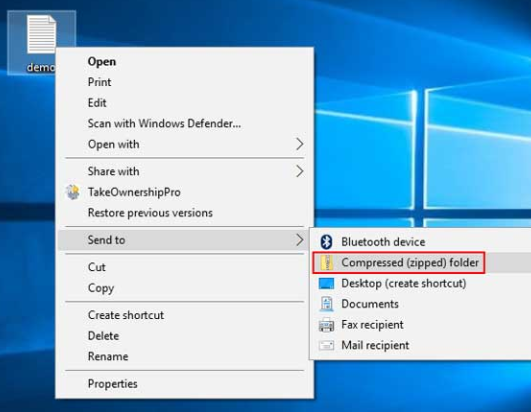Select the demo text file icon
531x412 pixels.
tap(41, 35)
